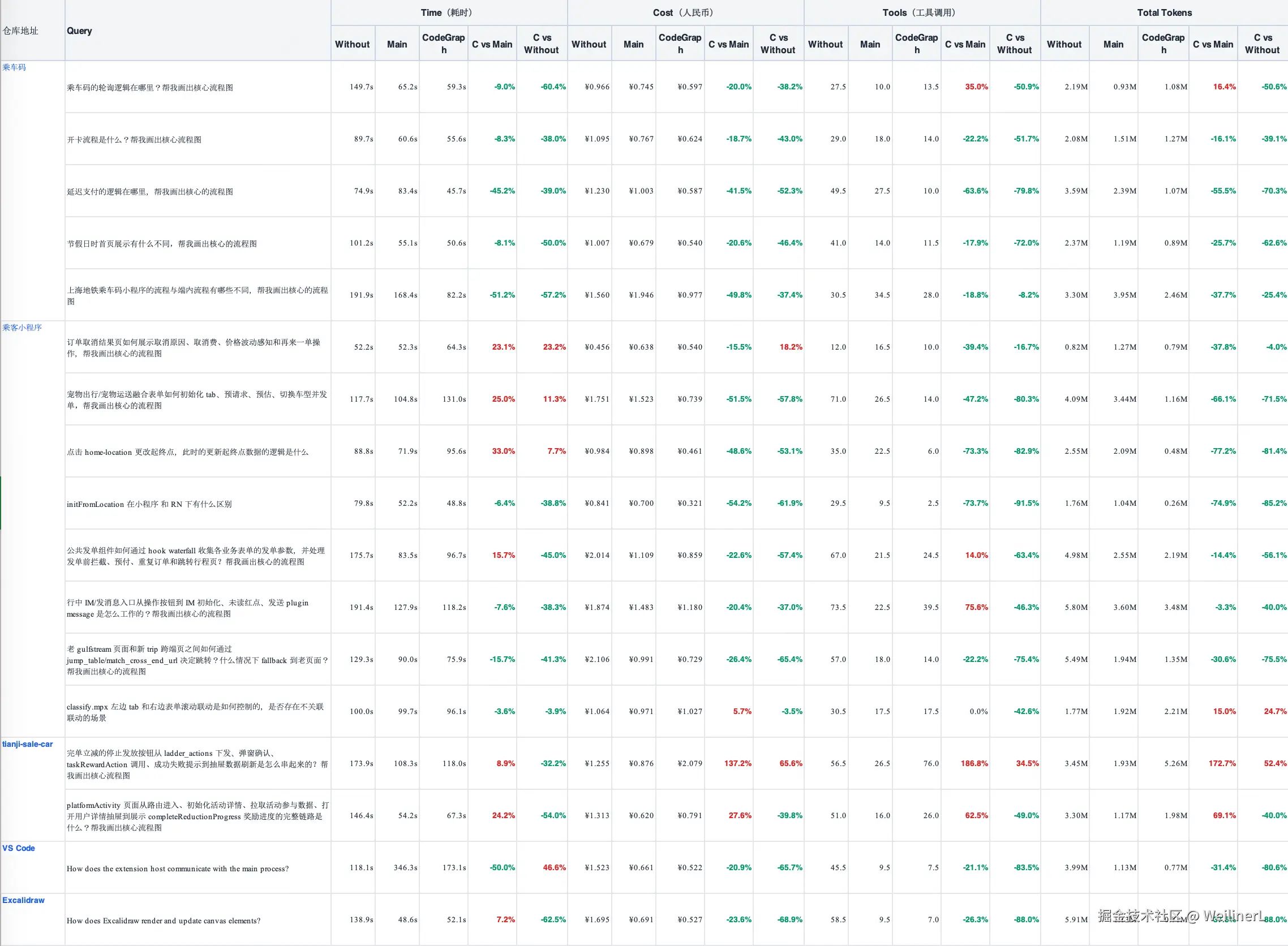The width and height of the screenshot is (1288, 946).
Task: Click the query 'How does the extension host communicate with the main process?'
Action: tap(178, 868)
